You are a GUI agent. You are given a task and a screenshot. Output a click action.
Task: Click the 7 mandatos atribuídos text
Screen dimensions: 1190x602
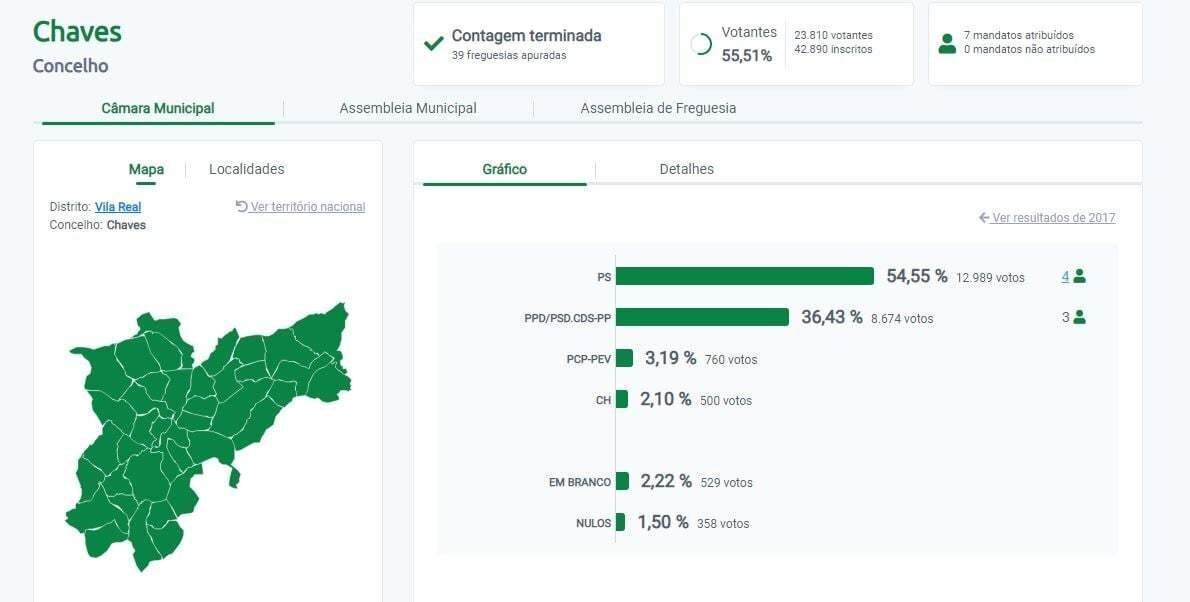click(1018, 35)
